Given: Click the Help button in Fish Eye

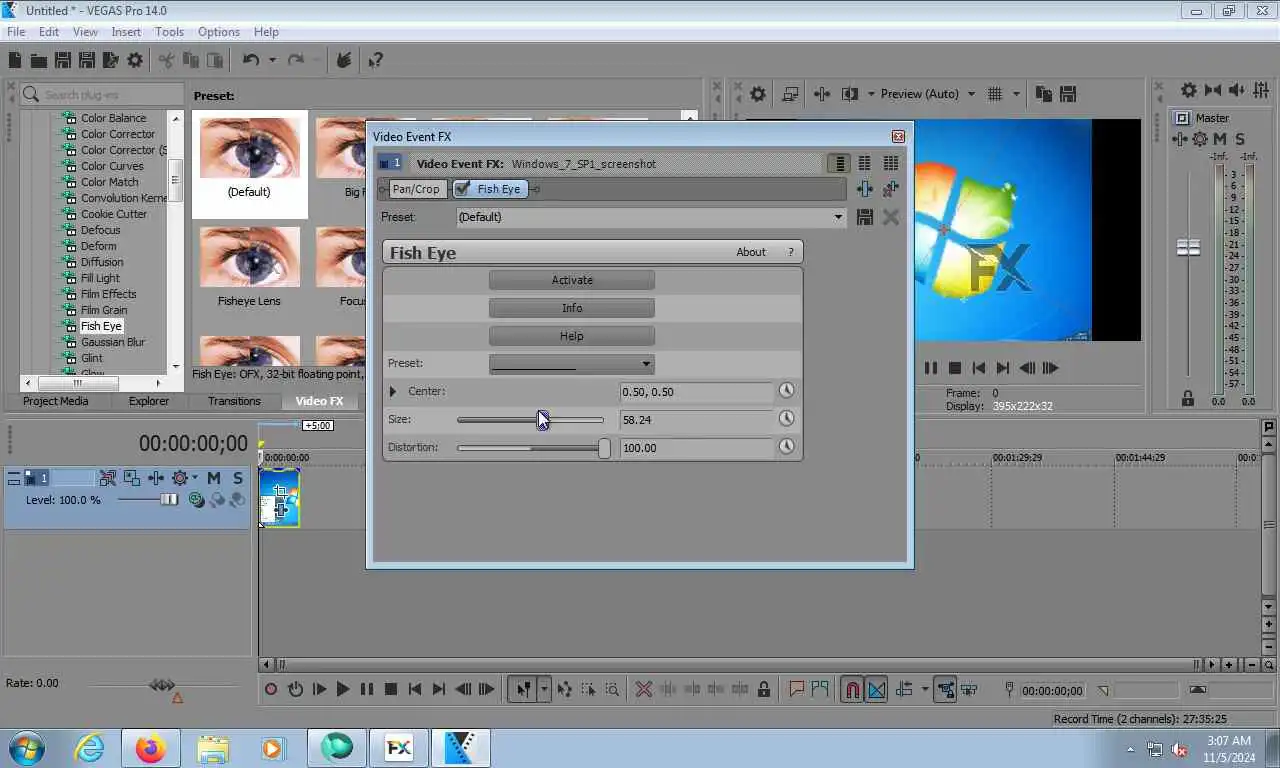Looking at the screenshot, I should click(572, 336).
